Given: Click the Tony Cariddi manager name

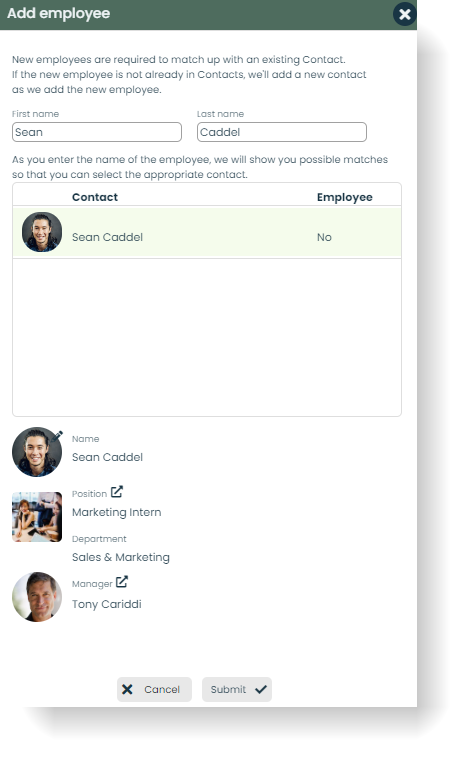Looking at the screenshot, I should tap(106, 604).
